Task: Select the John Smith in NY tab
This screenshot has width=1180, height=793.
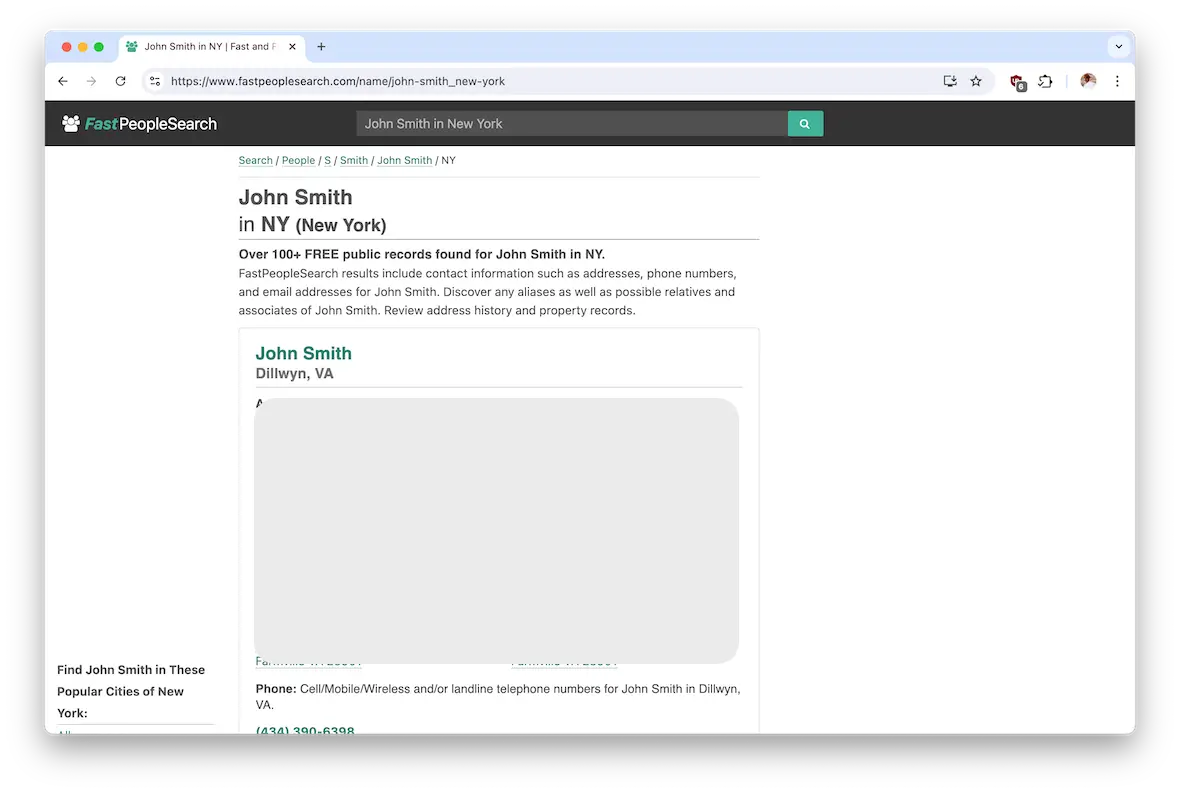Action: pyautogui.click(x=211, y=47)
